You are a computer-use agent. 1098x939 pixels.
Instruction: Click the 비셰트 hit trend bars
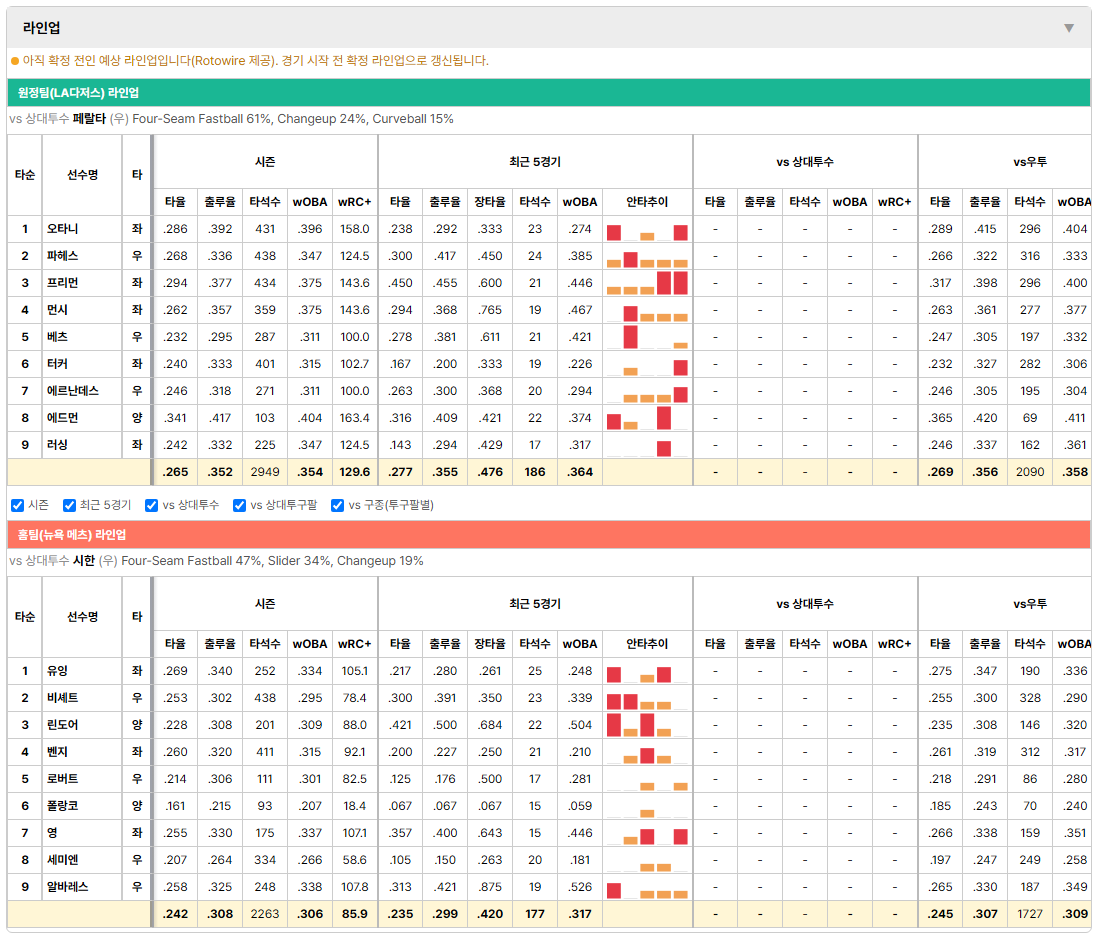(x=647, y=698)
